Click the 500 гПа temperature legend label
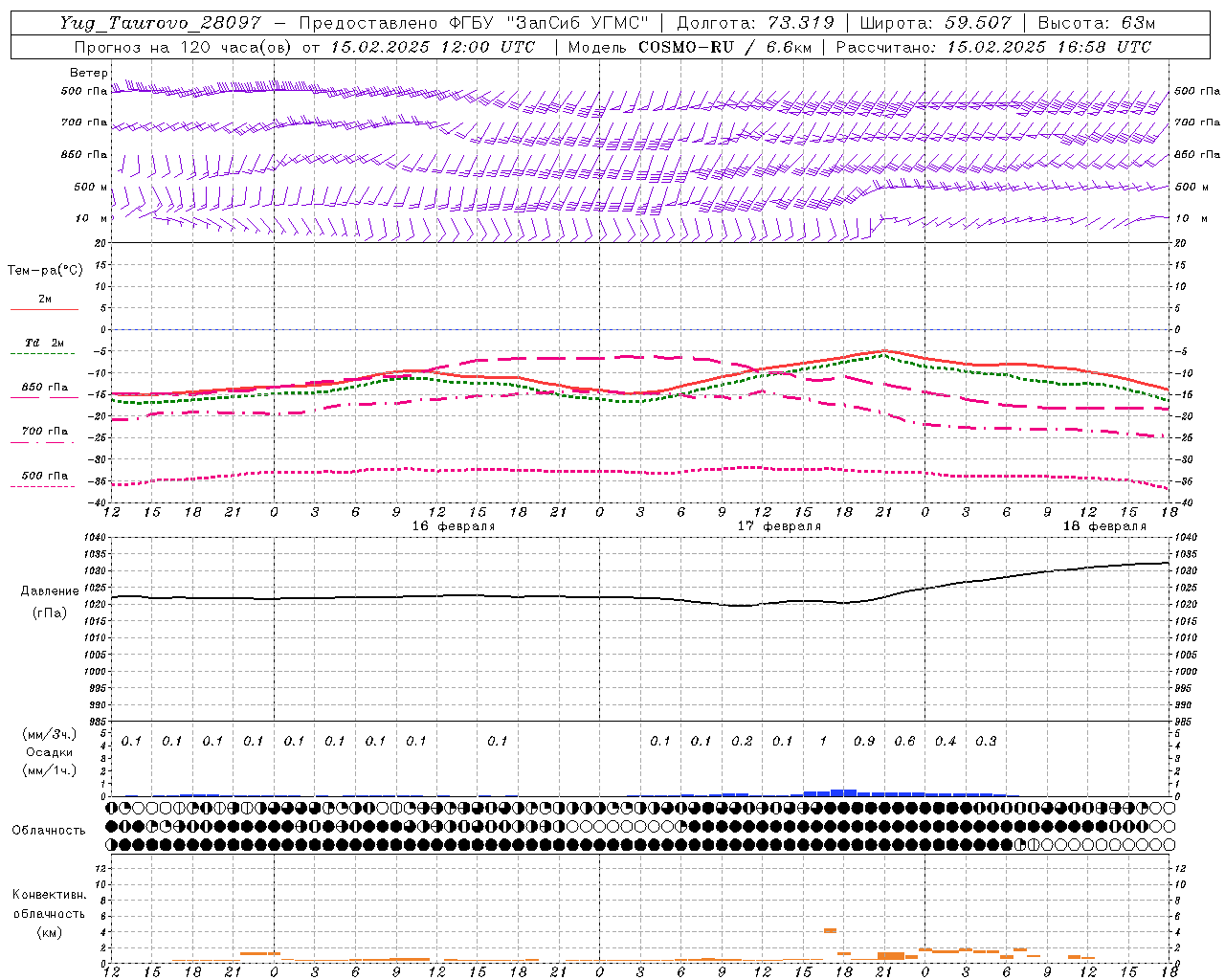This screenshot has width=1225, height=980. coord(45,475)
